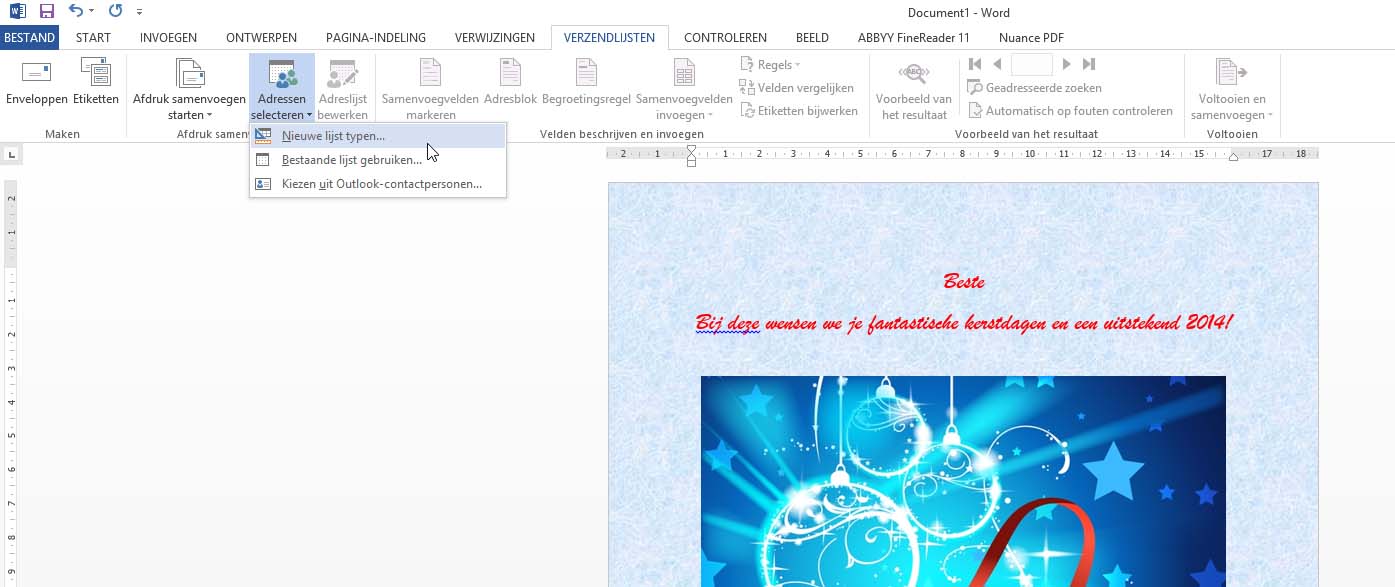The image size is (1395, 587).
Task: Open Afdruk samenvoegen starten dropdown
Action: (189, 89)
